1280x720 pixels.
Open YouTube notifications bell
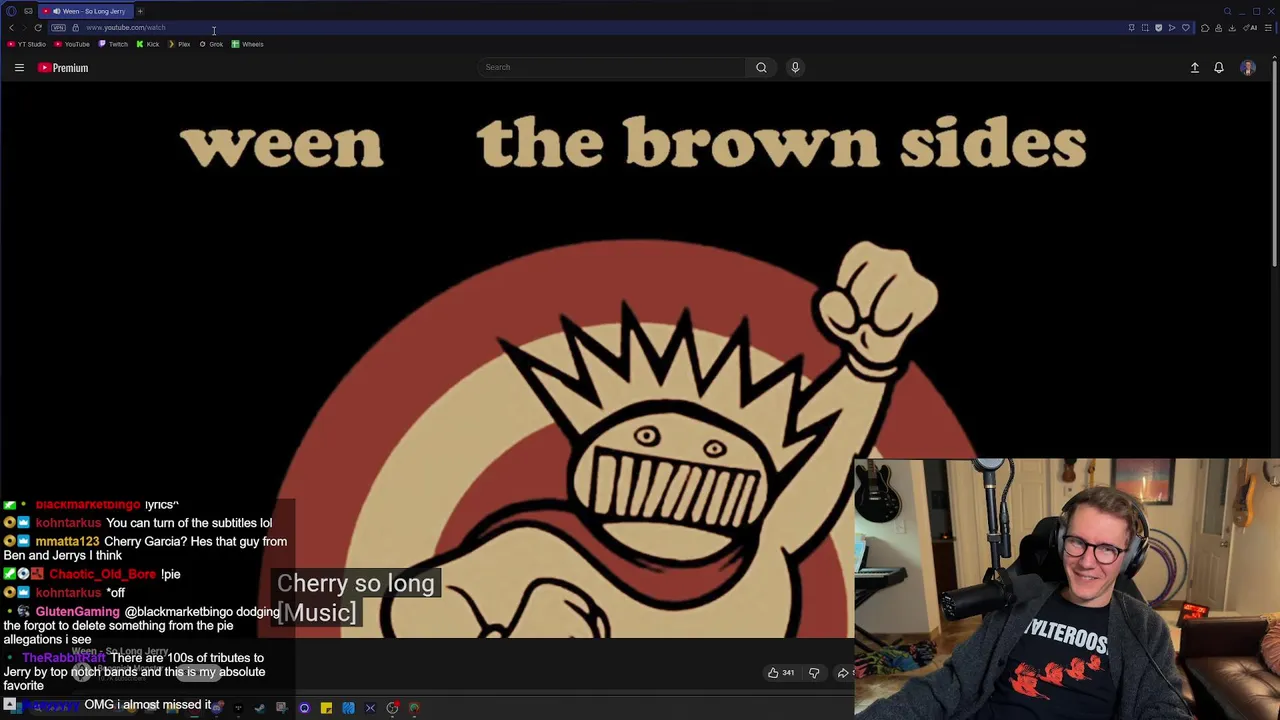coord(1219,68)
